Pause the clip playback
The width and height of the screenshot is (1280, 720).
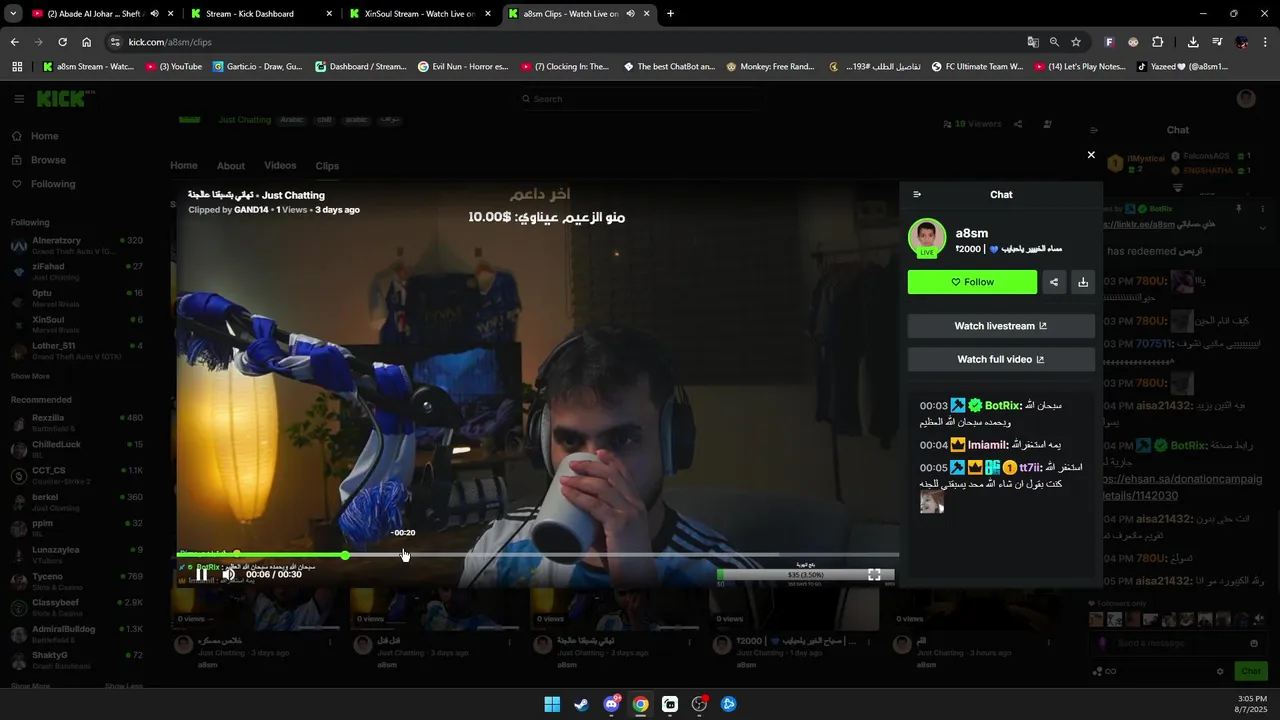[201, 574]
